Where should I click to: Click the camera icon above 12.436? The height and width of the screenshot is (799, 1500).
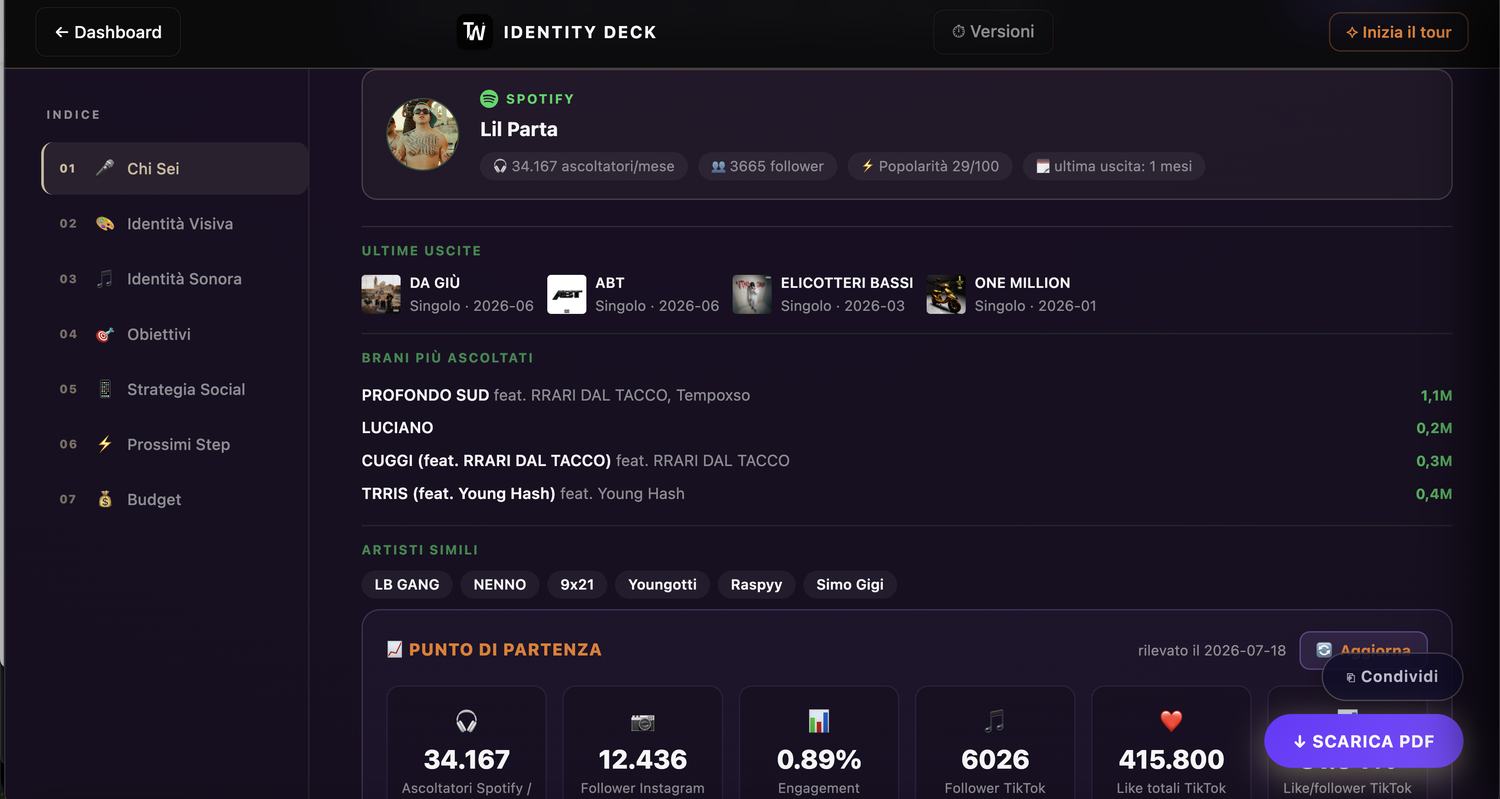coord(642,721)
